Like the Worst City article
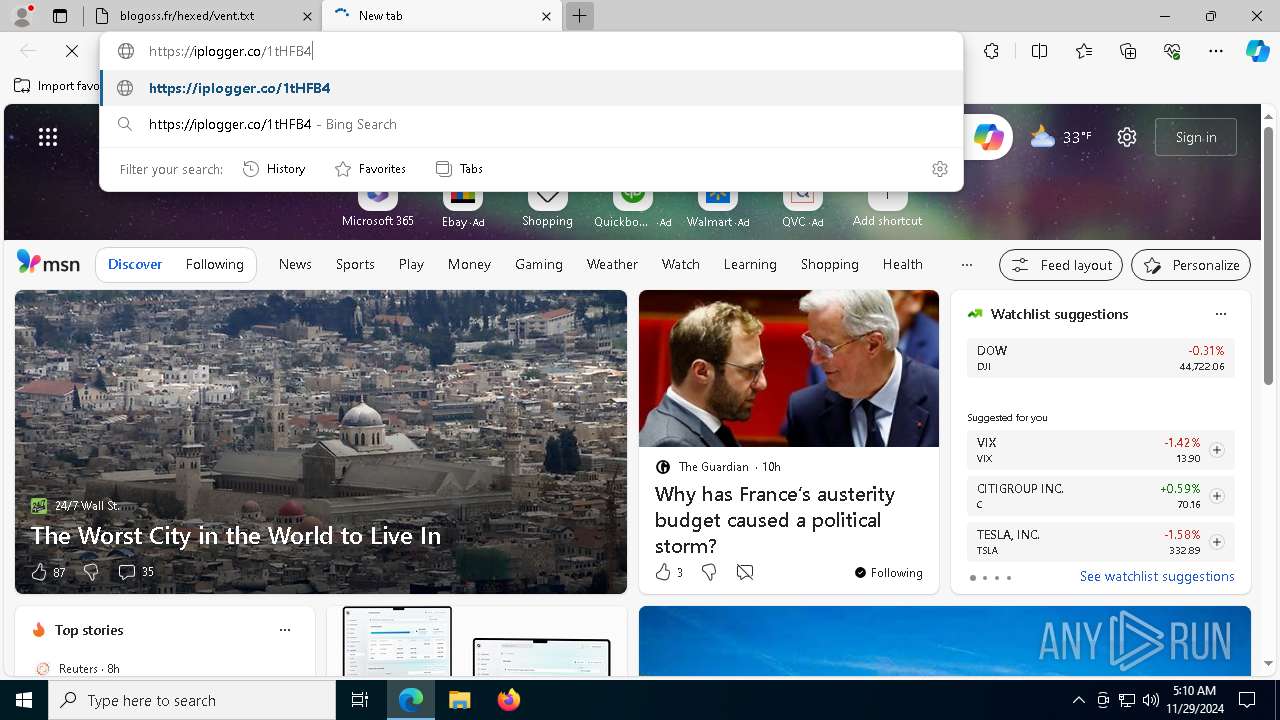This screenshot has height=720, width=1280. click(47, 572)
